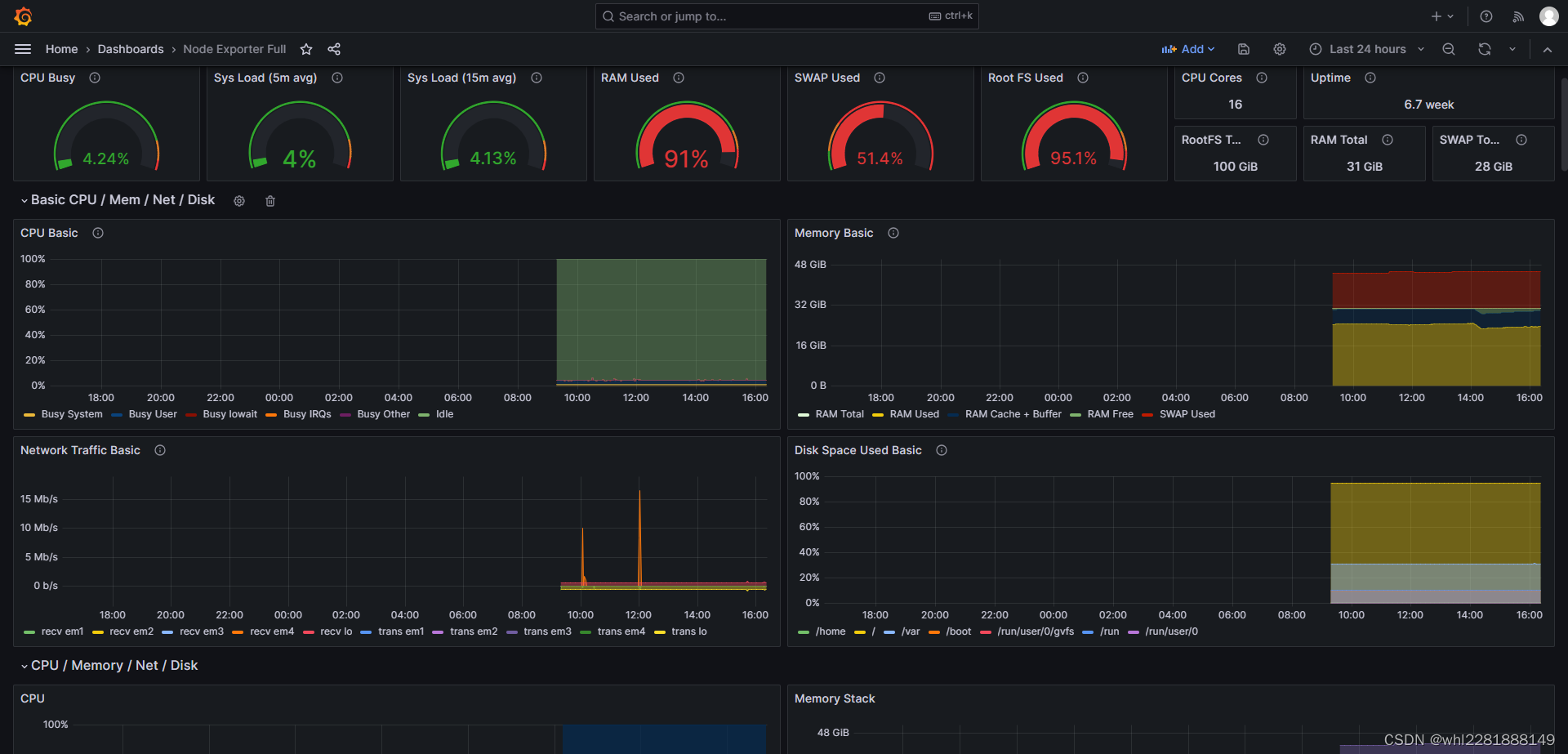Open Network Traffic Basic panel title menu
This screenshot has height=754, width=1568.
[x=80, y=450]
